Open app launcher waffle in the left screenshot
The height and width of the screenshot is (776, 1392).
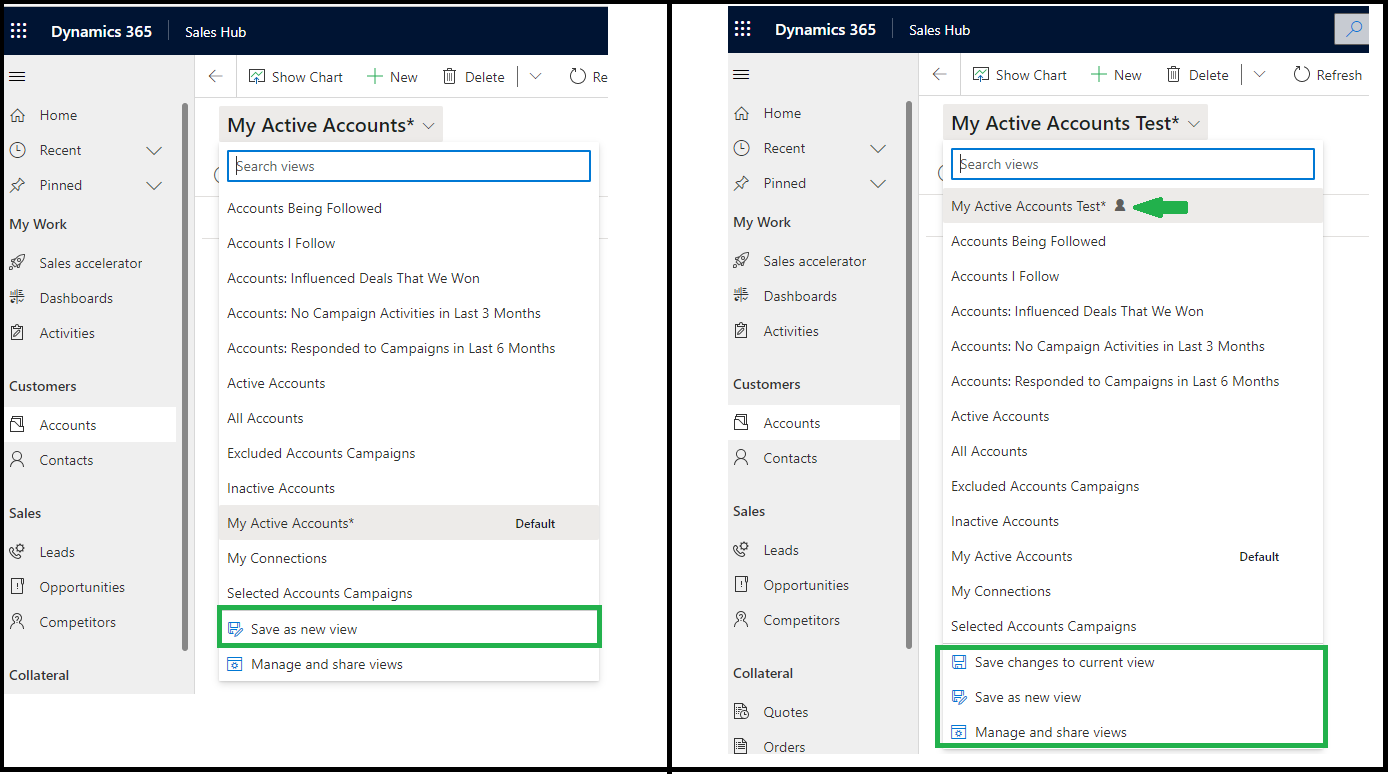coord(19,31)
